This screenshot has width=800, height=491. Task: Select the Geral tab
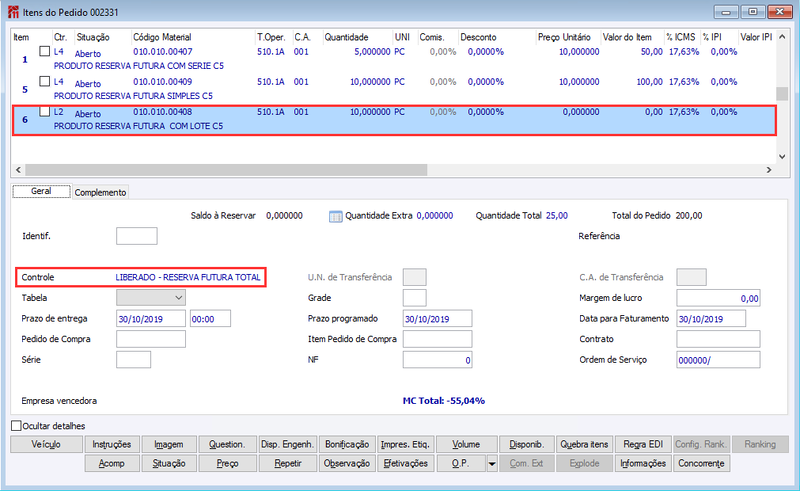[x=41, y=191]
